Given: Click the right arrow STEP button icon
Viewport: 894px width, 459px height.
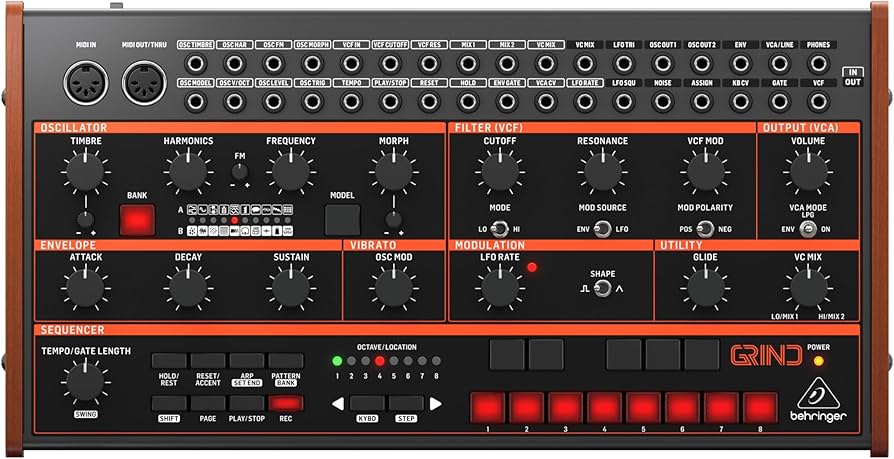Looking at the screenshot, I should pos(436,404).
